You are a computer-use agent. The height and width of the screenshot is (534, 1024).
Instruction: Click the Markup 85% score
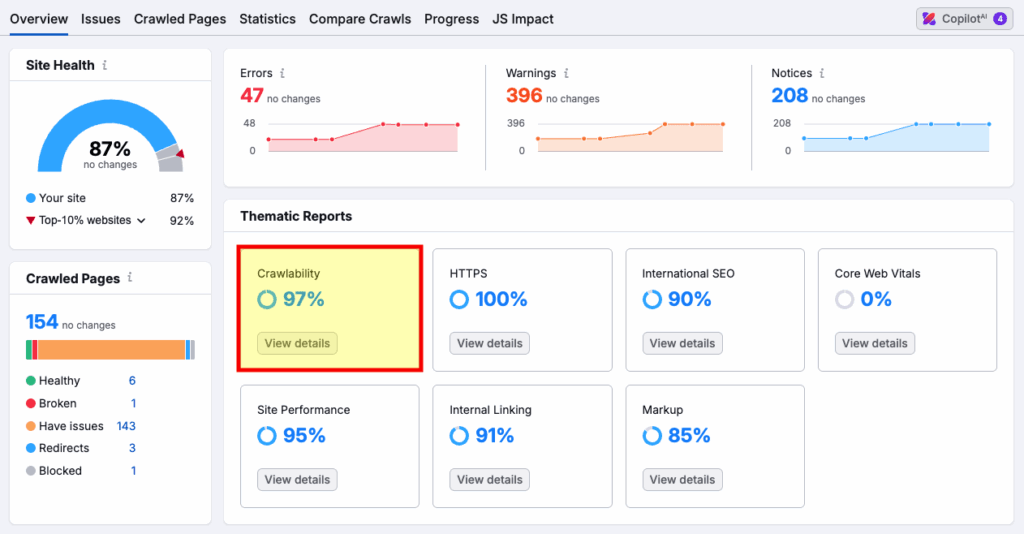[x=689, y=435]
